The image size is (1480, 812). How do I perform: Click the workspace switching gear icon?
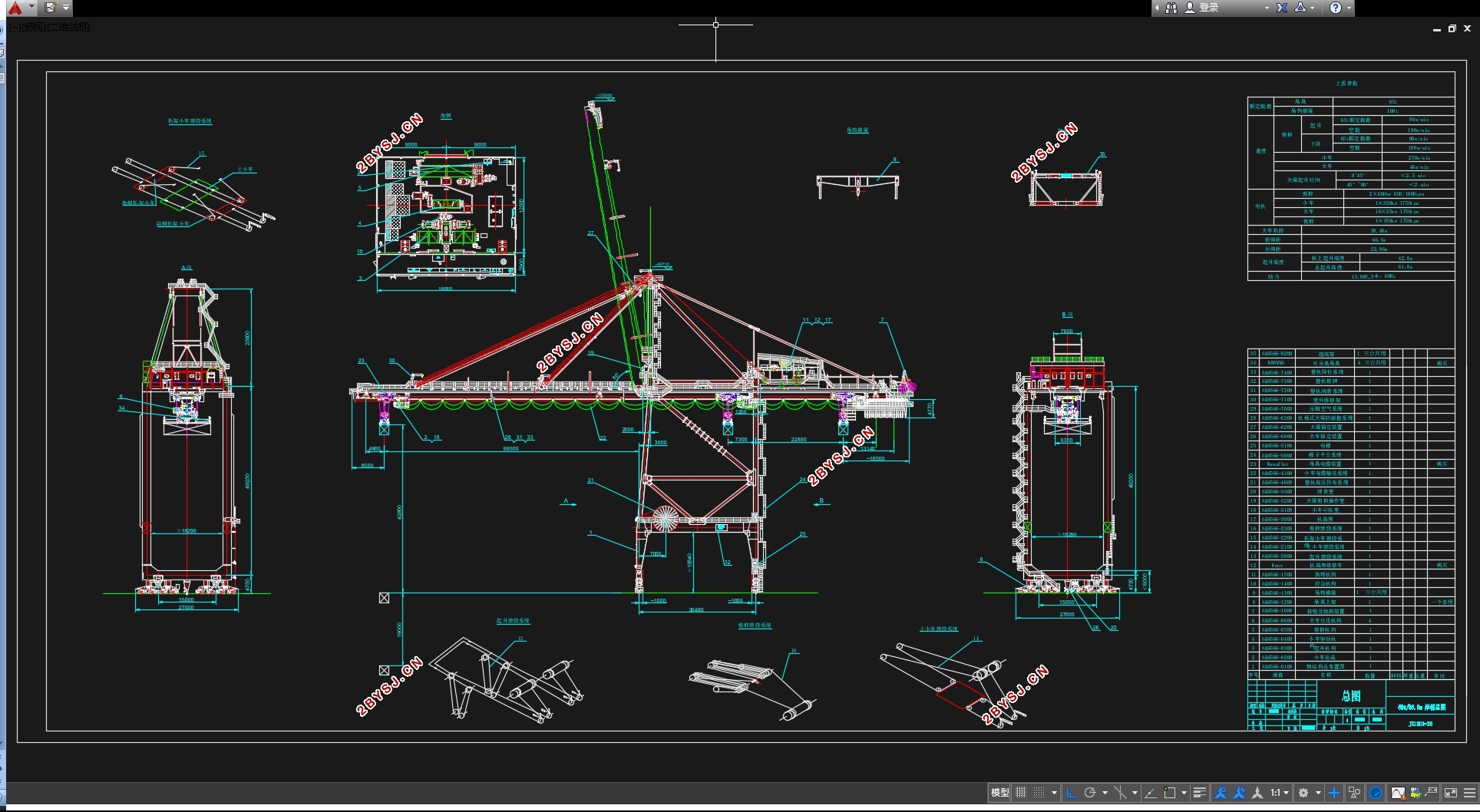1303,793
